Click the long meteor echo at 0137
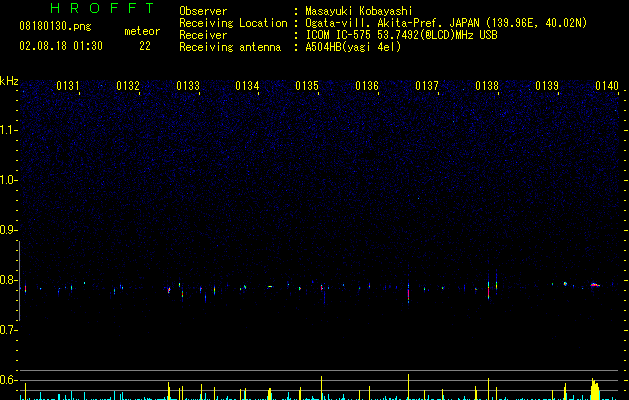Screen dimensions: 629x400 click(x=408, y=292)
